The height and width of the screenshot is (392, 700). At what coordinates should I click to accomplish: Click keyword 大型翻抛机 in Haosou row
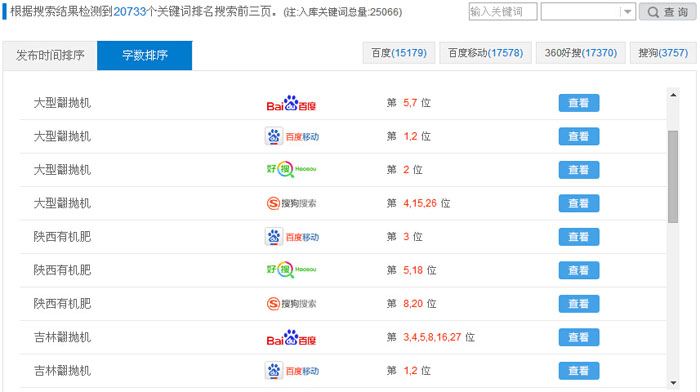click(62, 170)
